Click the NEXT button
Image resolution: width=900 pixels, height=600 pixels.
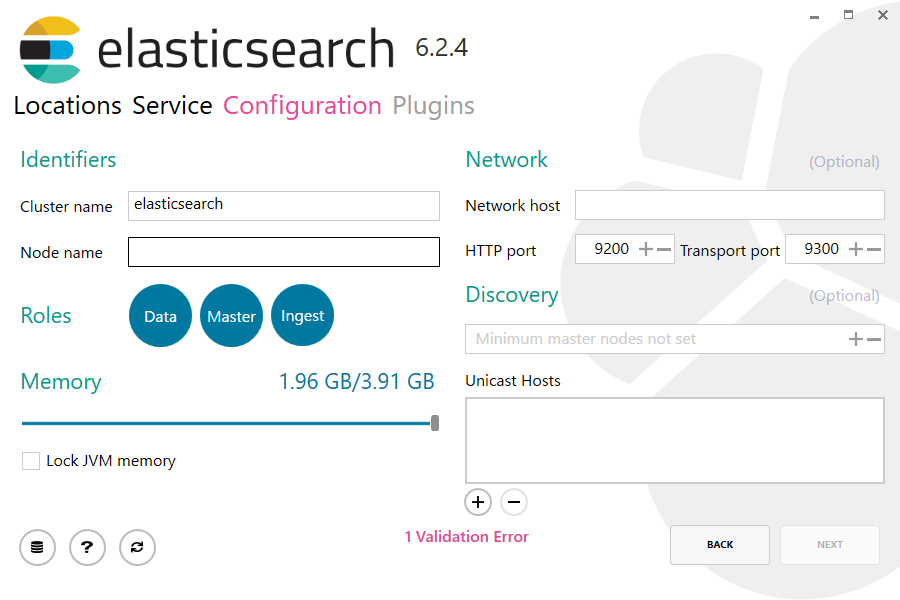(x=829, y=544)
